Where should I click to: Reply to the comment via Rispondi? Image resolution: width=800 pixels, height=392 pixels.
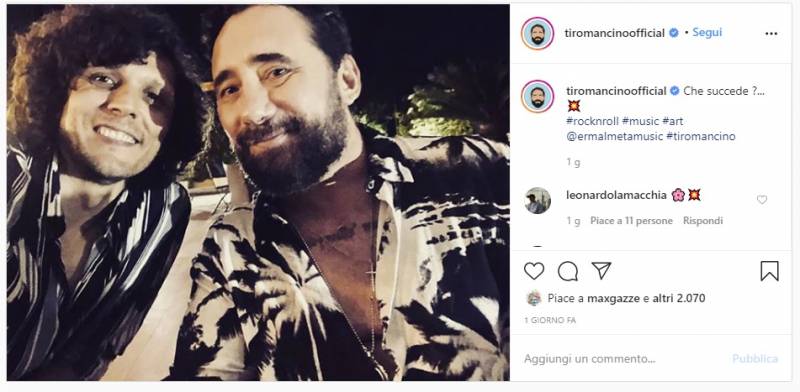point(703,221)
